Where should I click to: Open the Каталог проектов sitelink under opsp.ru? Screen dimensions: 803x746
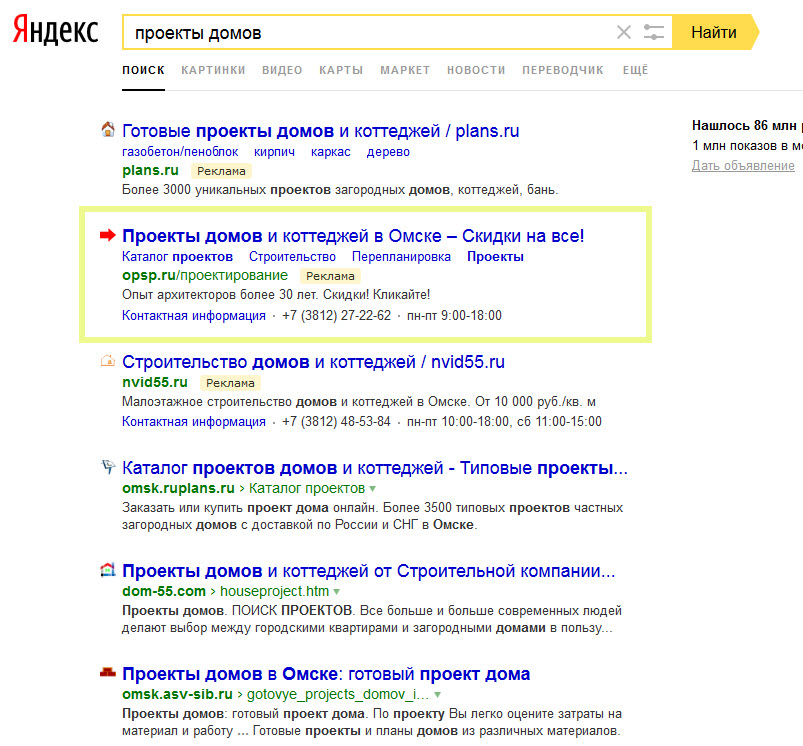[x=177, y=257]
